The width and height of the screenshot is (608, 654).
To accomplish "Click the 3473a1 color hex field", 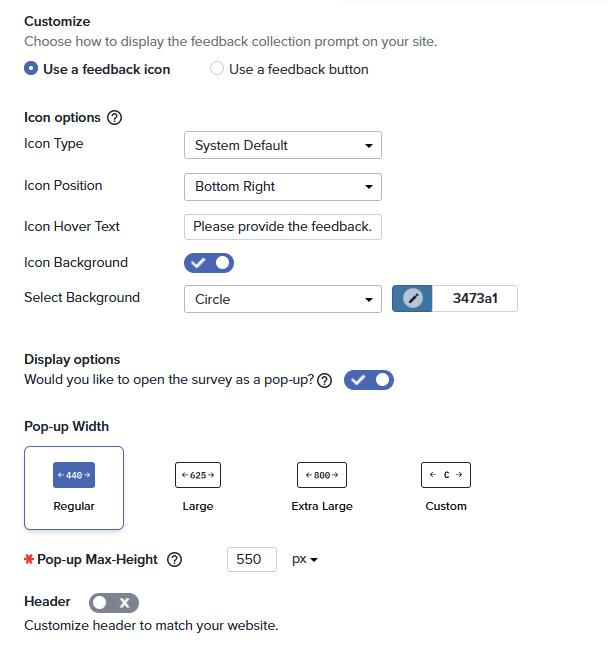I will click(474, 298).
